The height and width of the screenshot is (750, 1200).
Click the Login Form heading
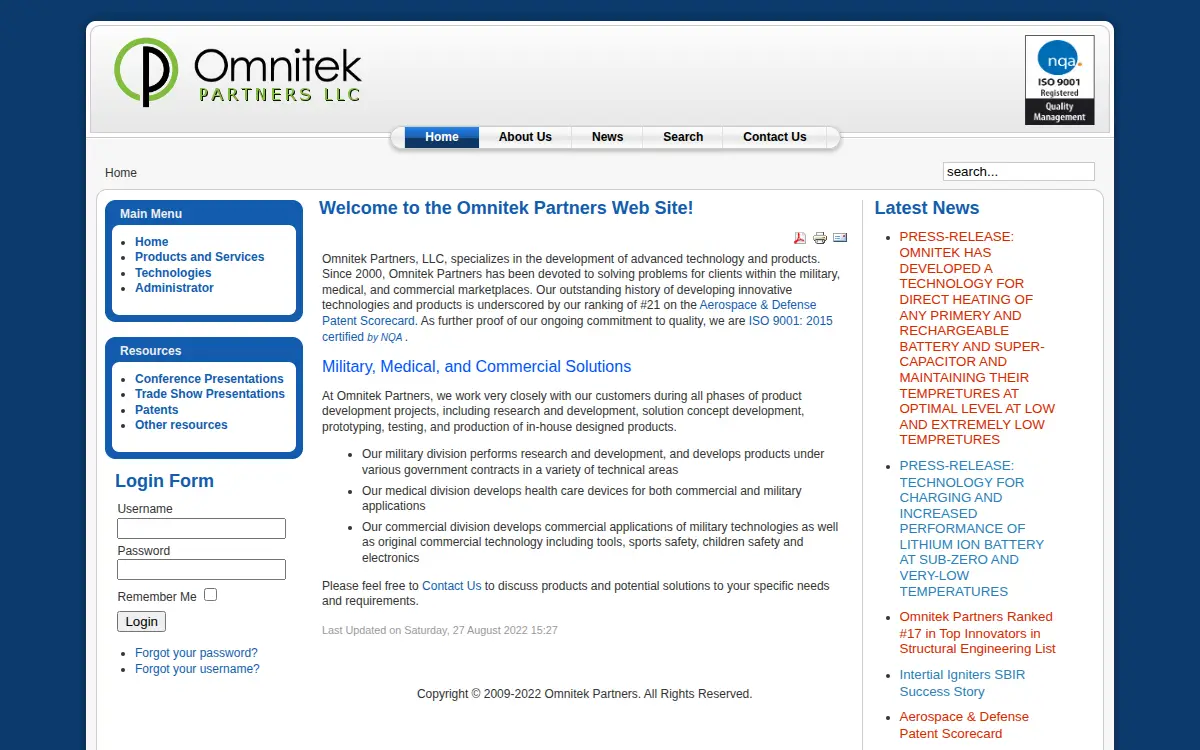click(x=164, y=481)
